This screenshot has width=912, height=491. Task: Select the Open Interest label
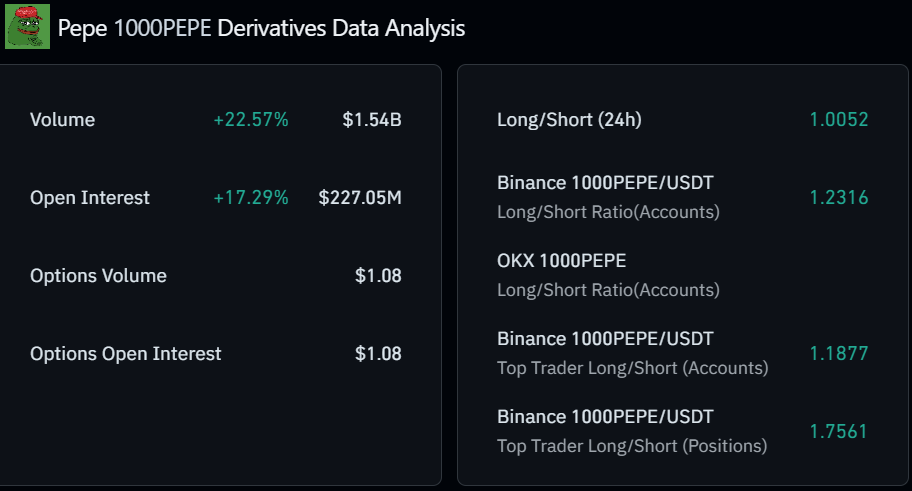point(90,198)
